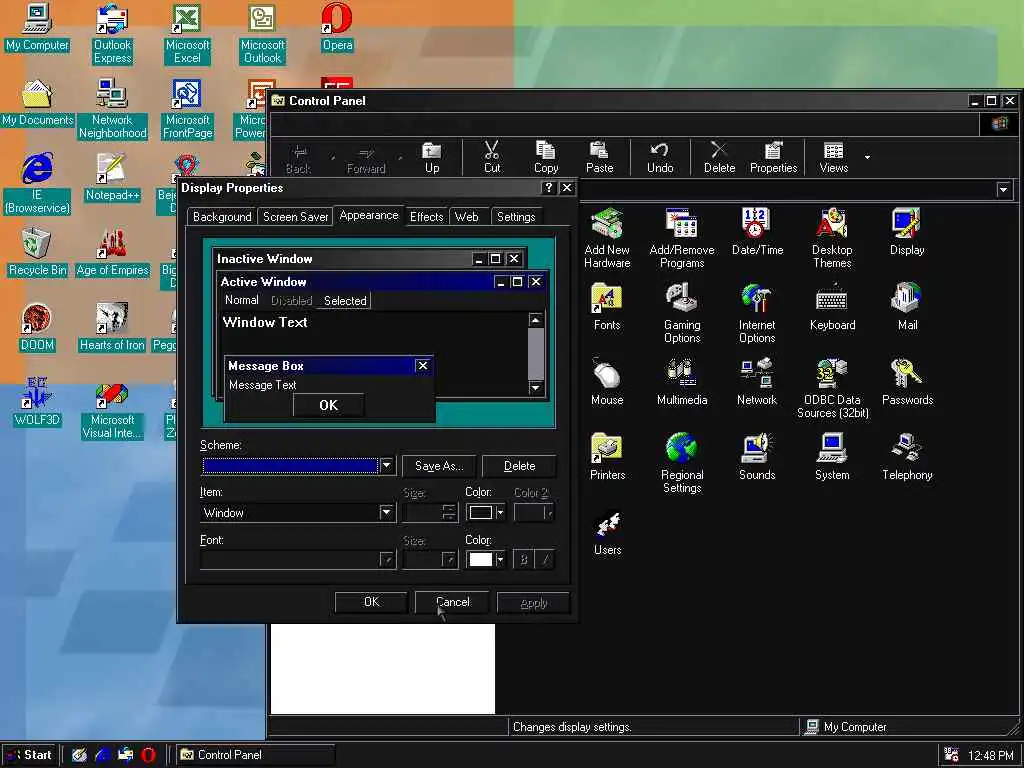The image size is (1024, 768).
Task: Open the Printers folder icon
Action: 607,456
